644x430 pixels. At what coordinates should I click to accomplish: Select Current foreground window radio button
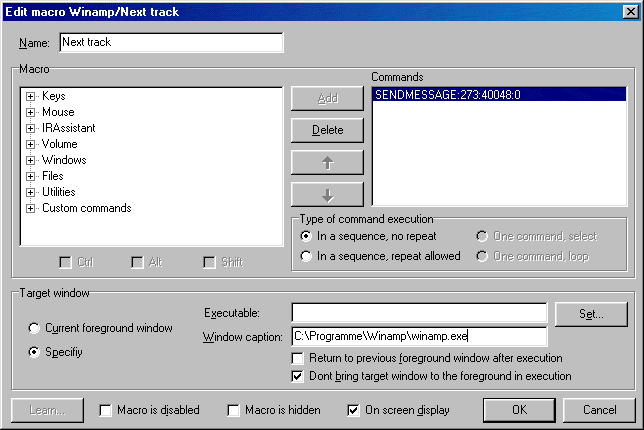click(34, 328)
